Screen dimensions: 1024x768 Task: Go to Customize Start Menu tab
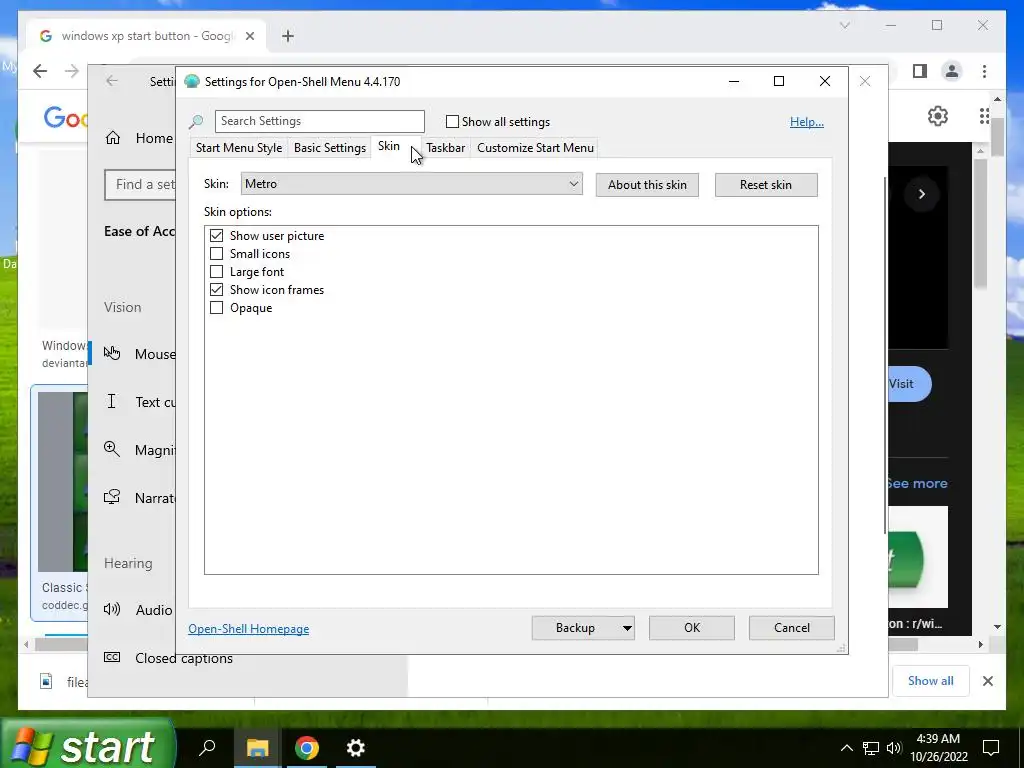[536, 148]
